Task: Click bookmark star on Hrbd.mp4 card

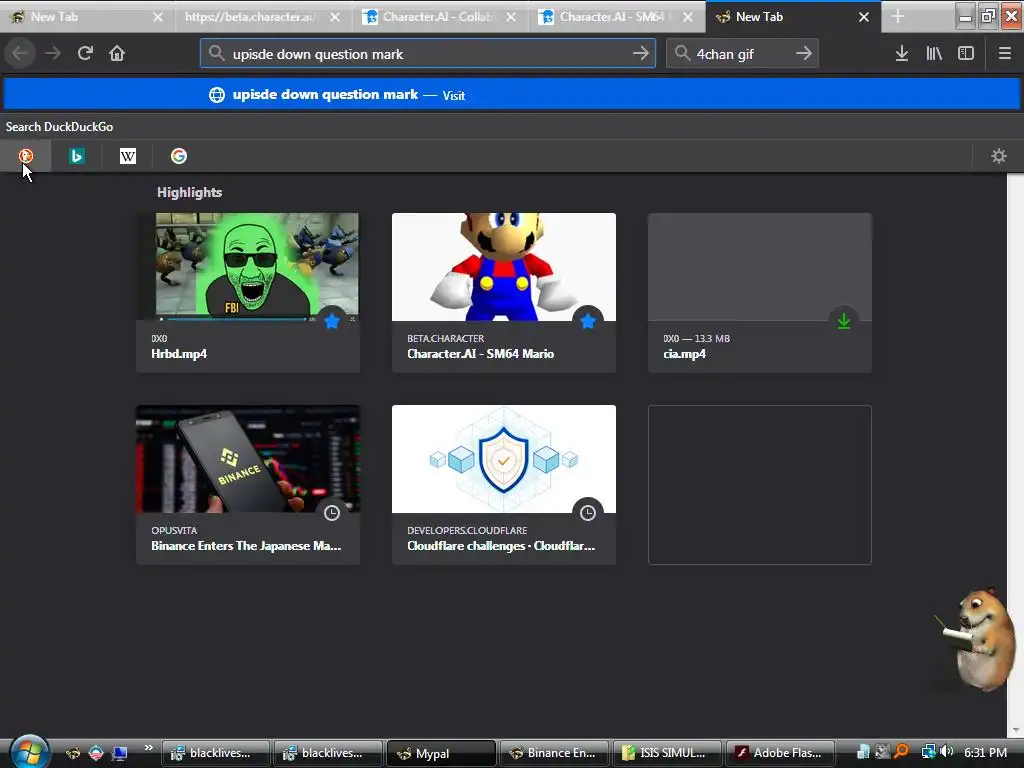Action: coord(332,321)
